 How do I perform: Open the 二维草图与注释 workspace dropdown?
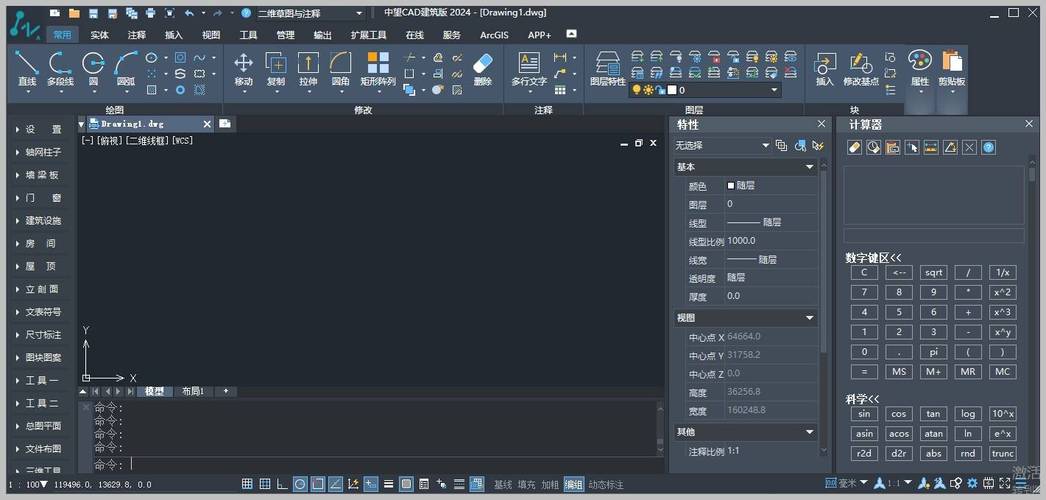(x=309, y=14)
